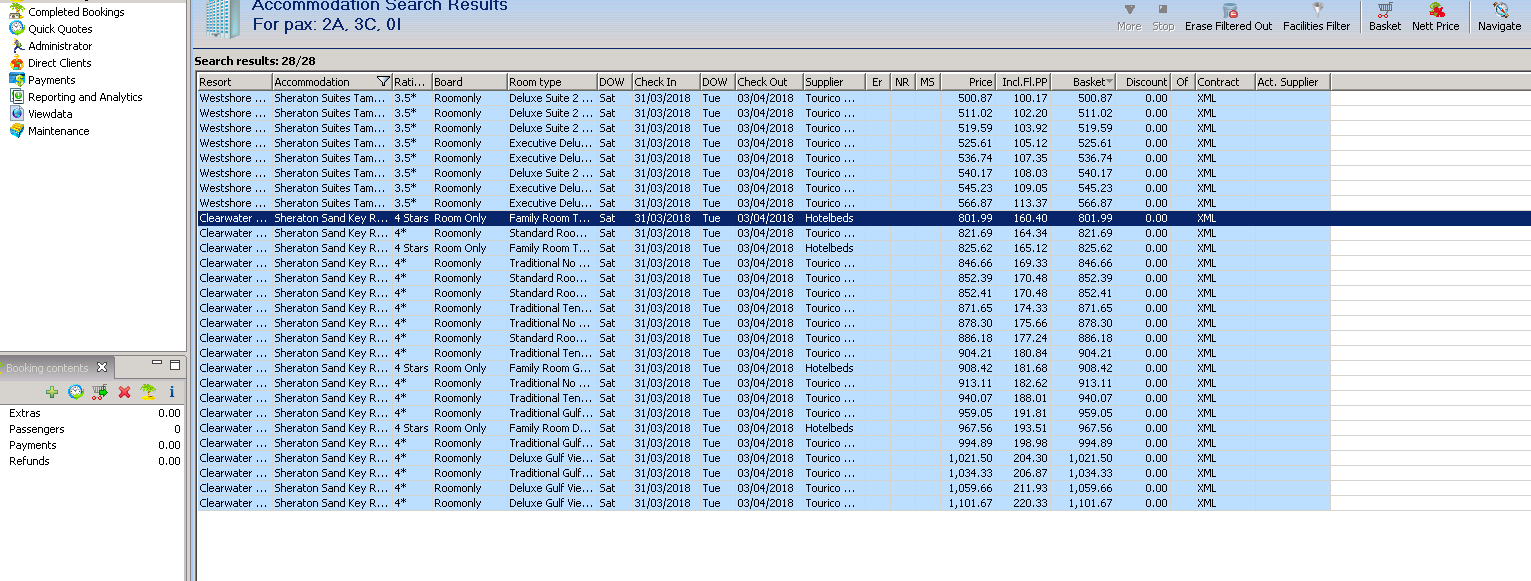
Task: Select row priced 967.56 from Hotelbeds
Action: 763,428
